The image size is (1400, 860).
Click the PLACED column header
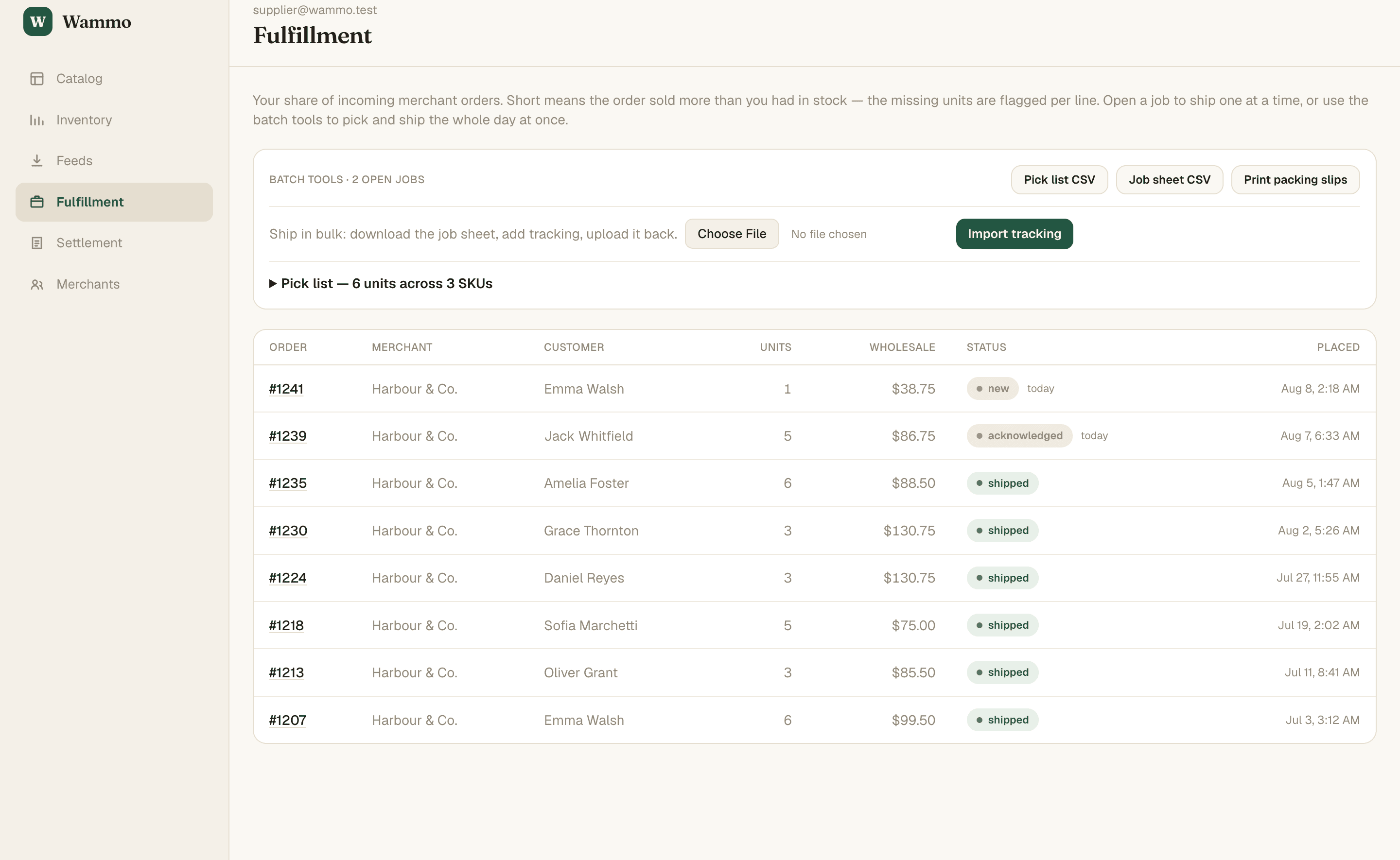click(1338, 347)
